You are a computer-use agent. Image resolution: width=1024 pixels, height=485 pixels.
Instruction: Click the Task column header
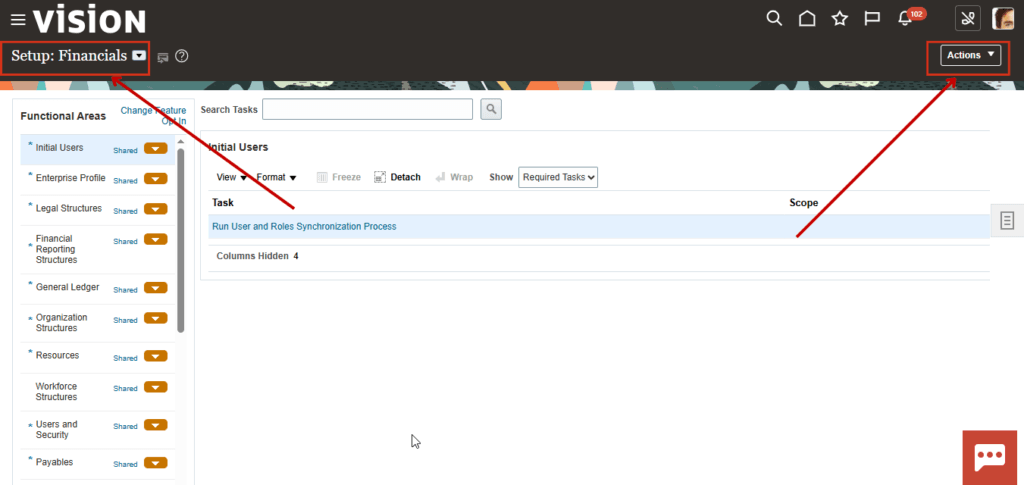223,203
